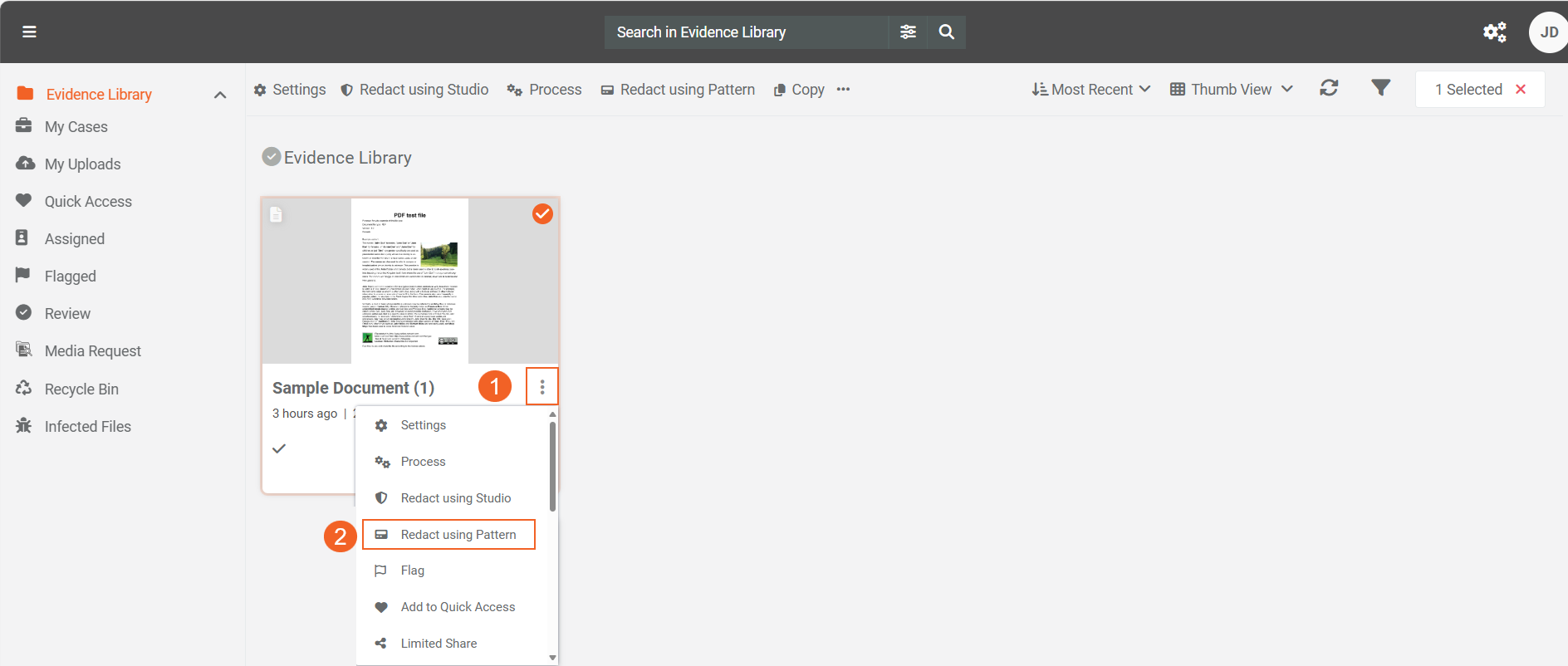This screenshot has width=1568, height=666.
Task: Open the settings gears in header
Action: 1494,32
